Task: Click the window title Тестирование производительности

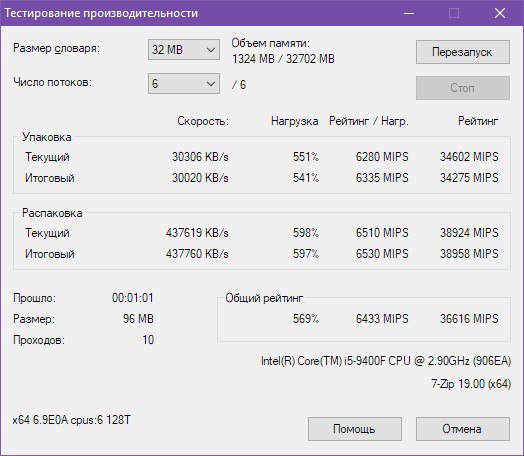Action: point(101,13)
